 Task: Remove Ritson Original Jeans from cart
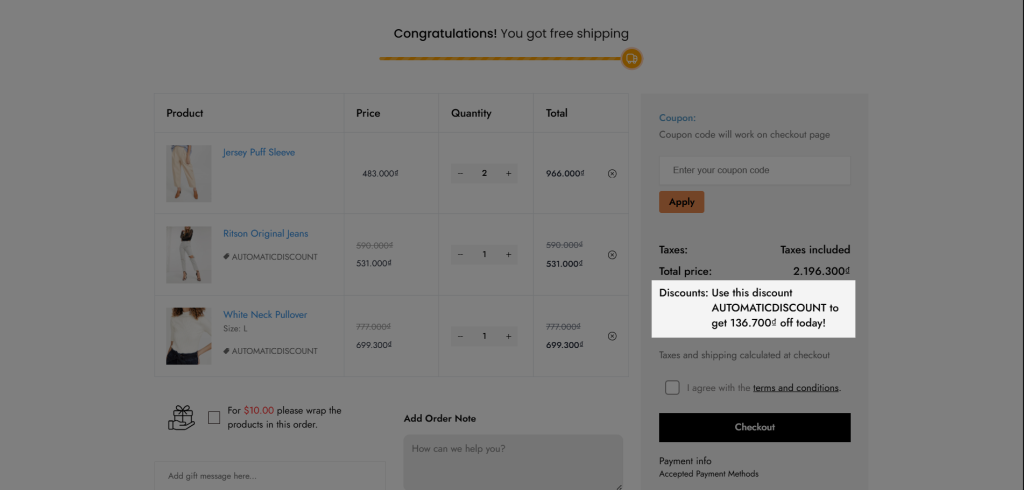(612, 255)
